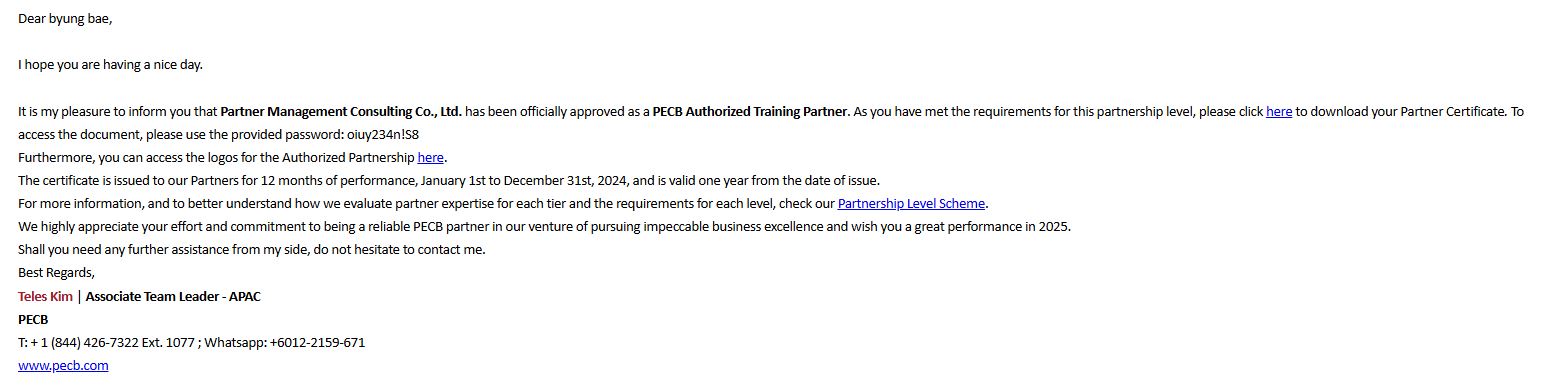
Task: Click the phone number +1 (844) 426-7322
Action: click(84, 343)
